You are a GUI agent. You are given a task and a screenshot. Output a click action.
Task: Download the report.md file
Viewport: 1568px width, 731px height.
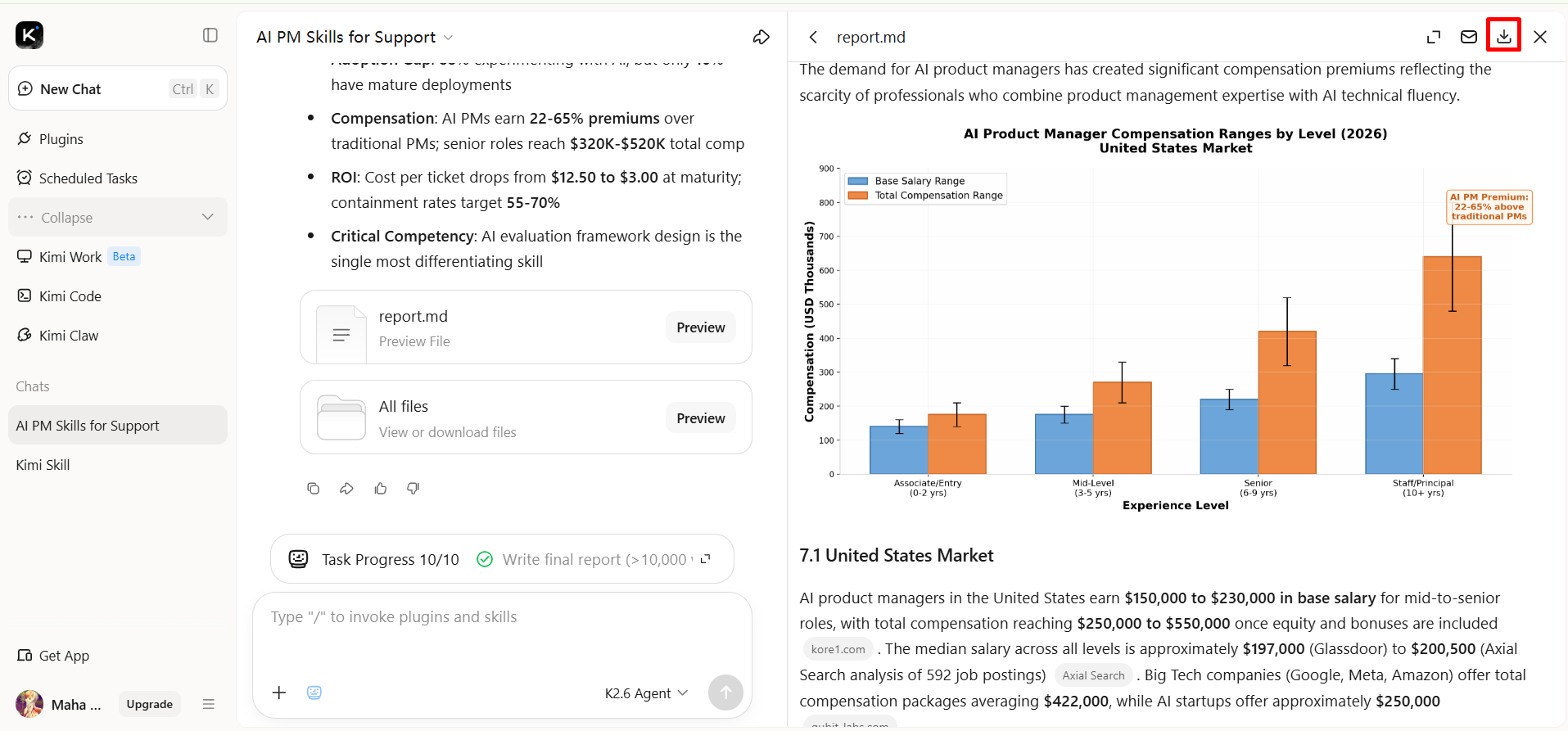click(1504, 36)
